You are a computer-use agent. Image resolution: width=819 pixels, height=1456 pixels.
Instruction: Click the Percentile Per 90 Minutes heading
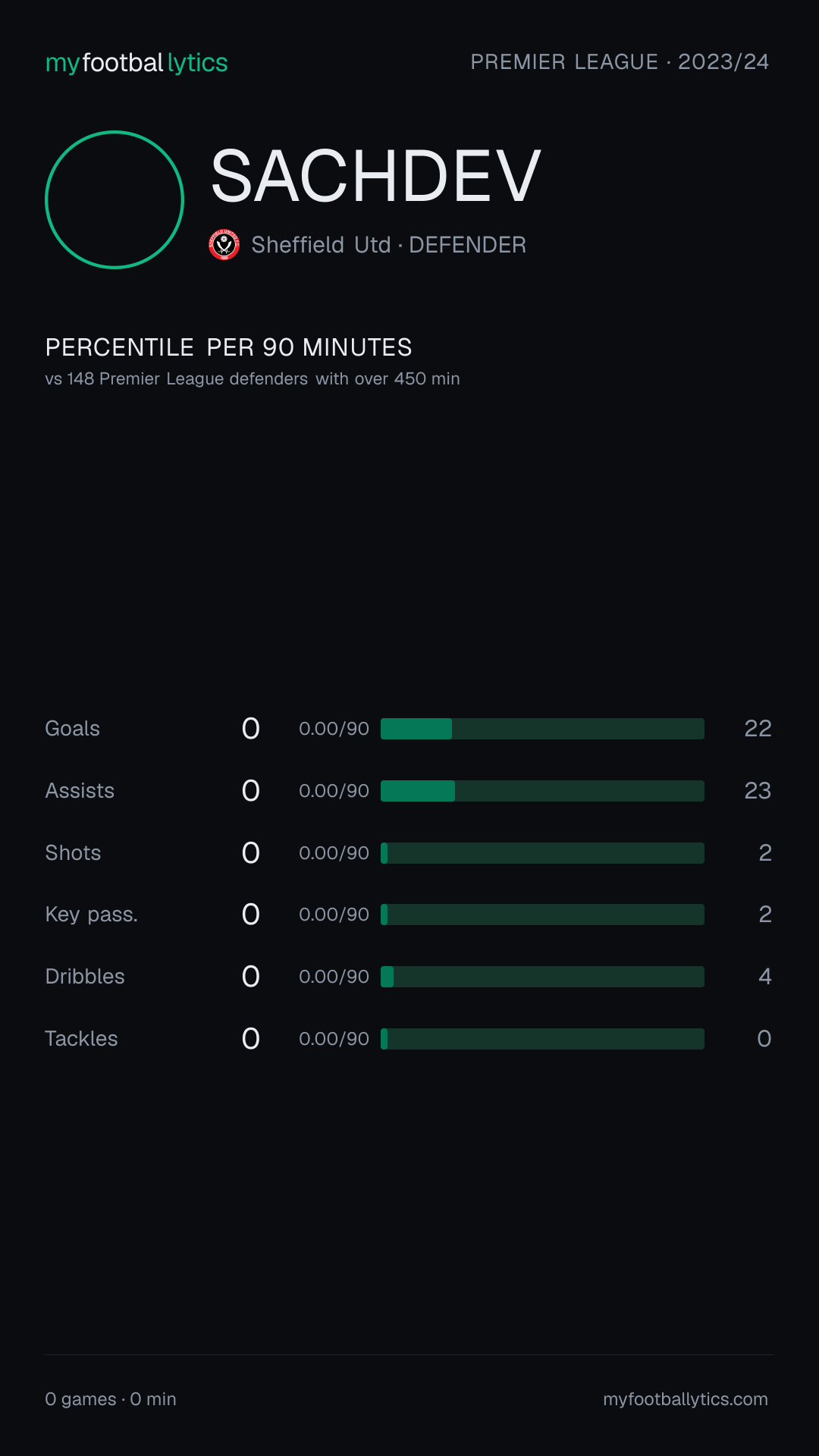point(228,347)
